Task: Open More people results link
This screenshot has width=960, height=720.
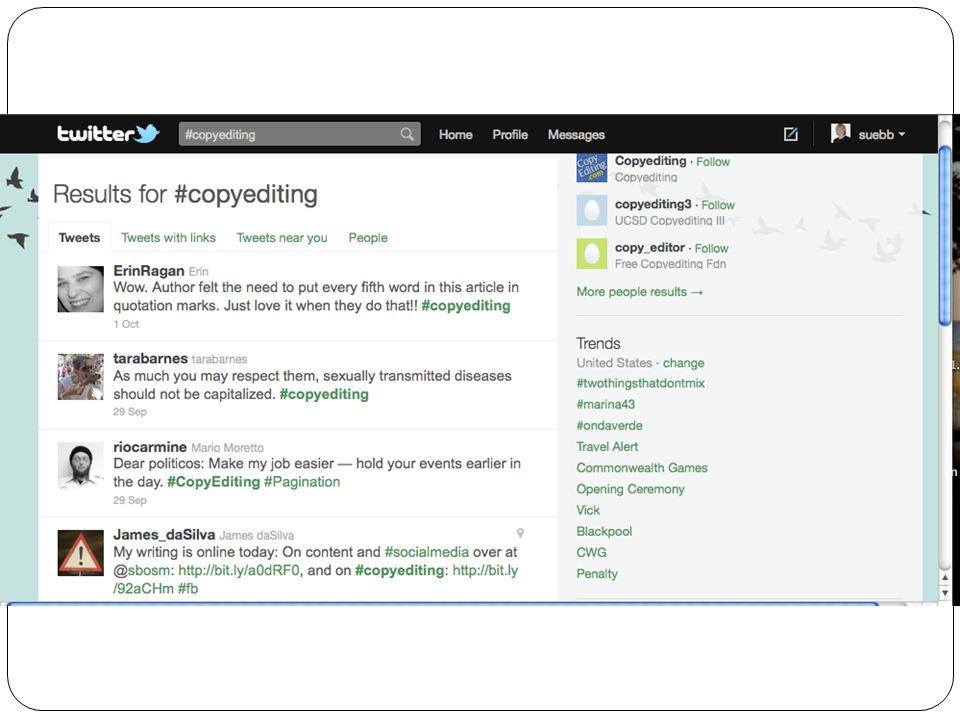Action: click(640, 291)
